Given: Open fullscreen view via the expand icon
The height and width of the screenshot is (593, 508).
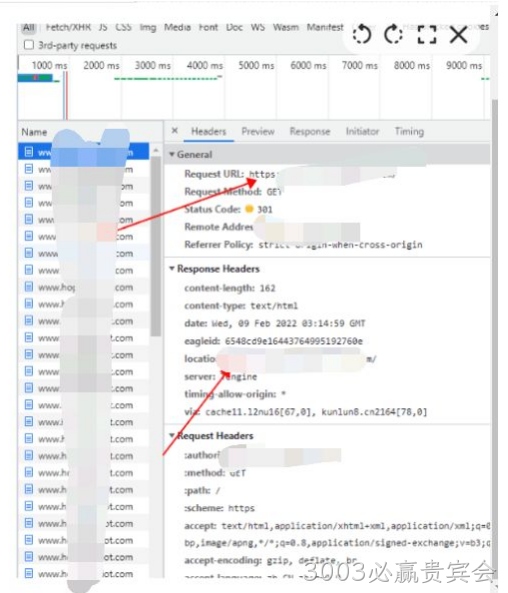Looking at the screenshot, I should 427,34.
